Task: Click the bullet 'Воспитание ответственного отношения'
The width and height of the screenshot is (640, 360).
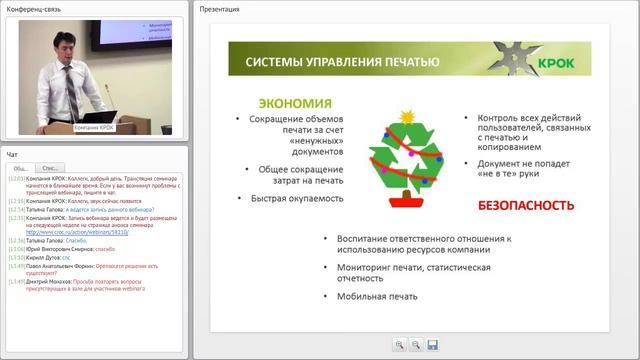Action: point(424,244)
